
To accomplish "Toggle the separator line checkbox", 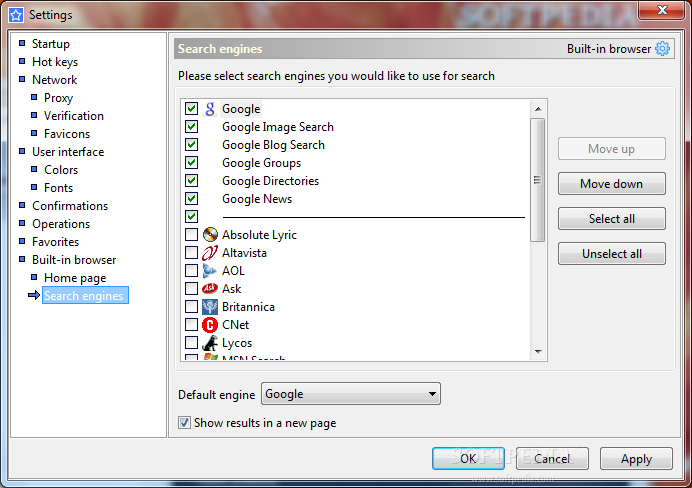I will [191, 217].
